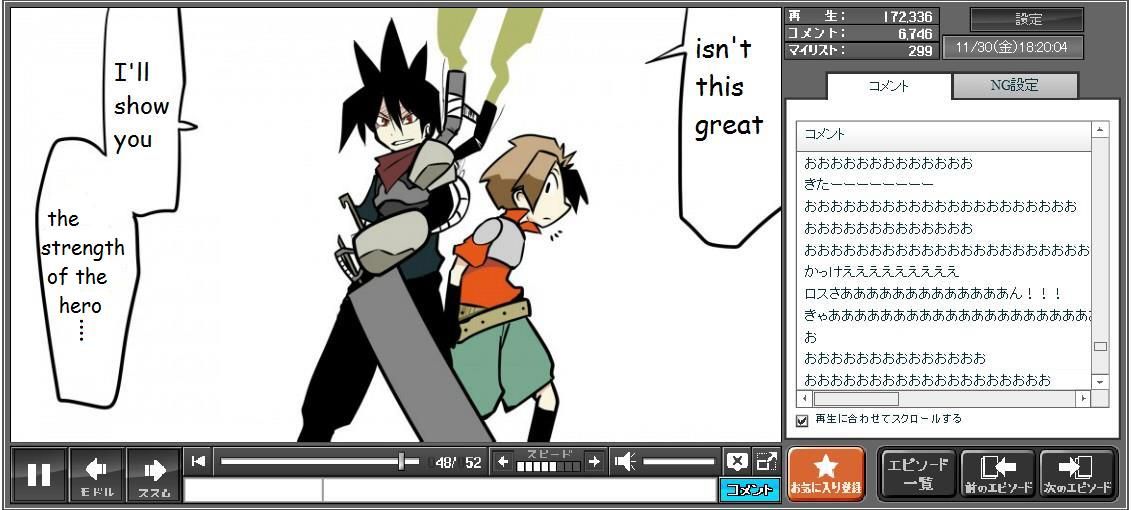
Task: Switch to the NG設定 tab
Action: [1014, 86]
